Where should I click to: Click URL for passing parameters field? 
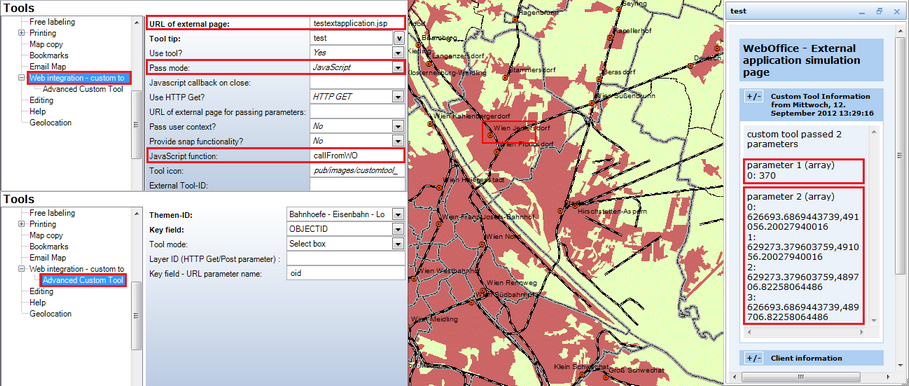click(x=357, y=111)
